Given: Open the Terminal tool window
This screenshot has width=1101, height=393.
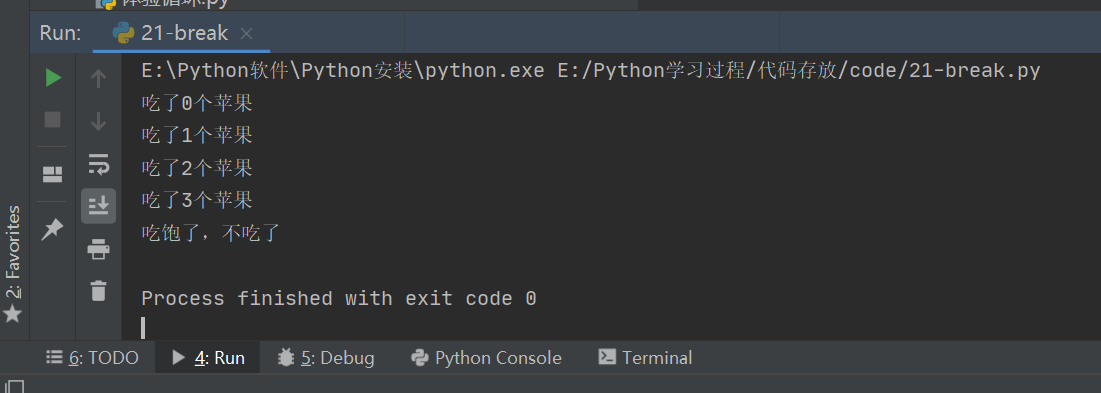Looking at the screenshot, I should click(x=645, y=358).
